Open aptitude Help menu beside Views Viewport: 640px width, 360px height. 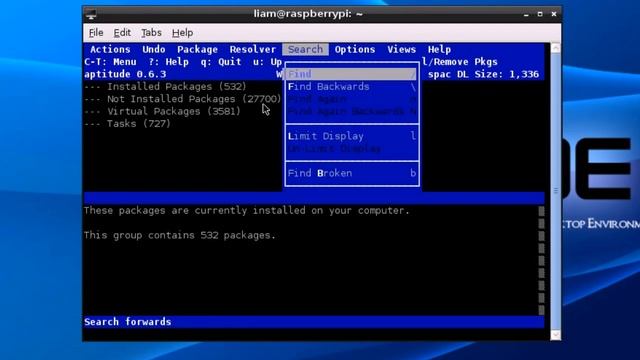click(439, 49)
